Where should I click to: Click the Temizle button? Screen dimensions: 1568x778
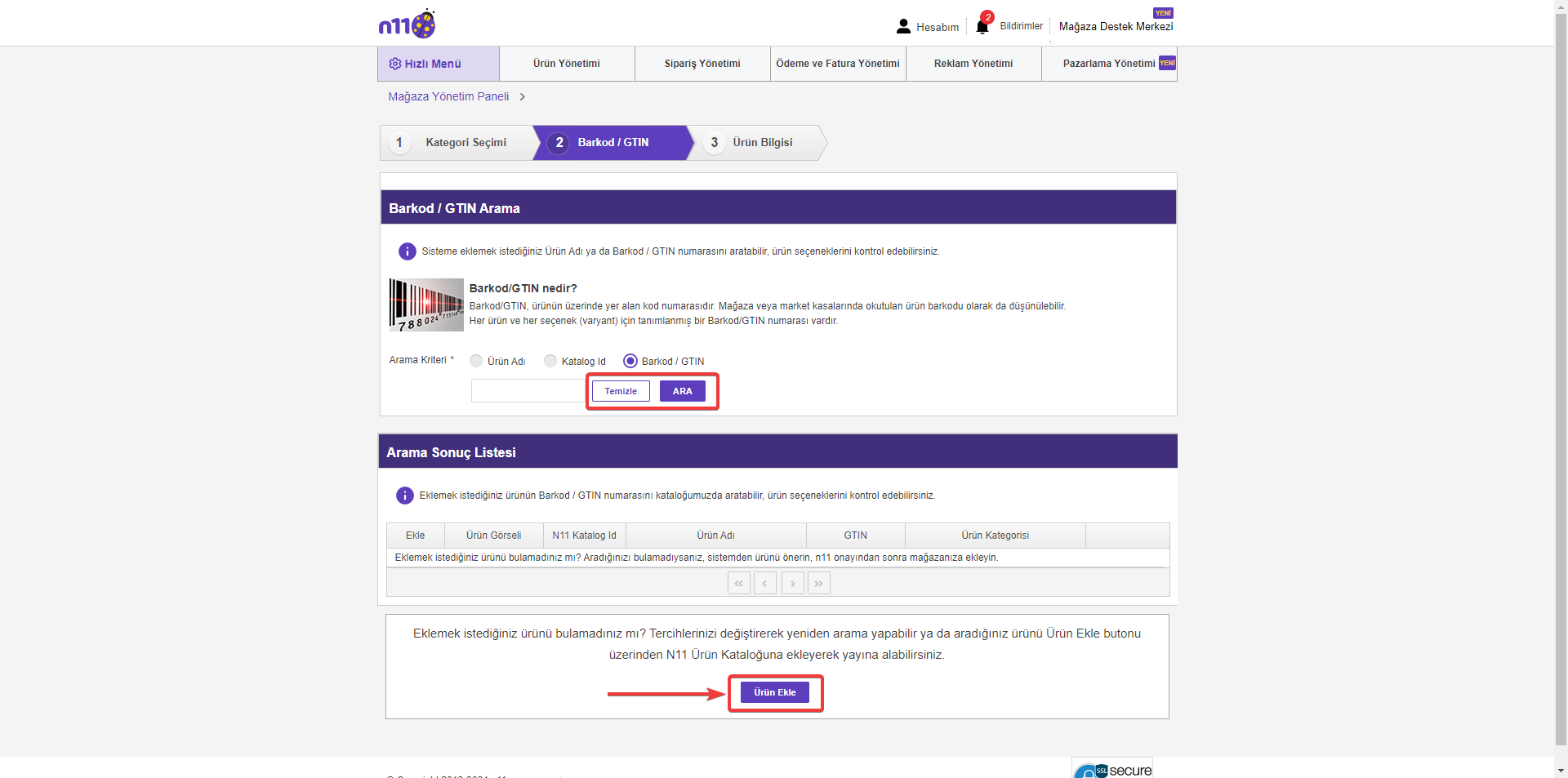coord(621,391)
